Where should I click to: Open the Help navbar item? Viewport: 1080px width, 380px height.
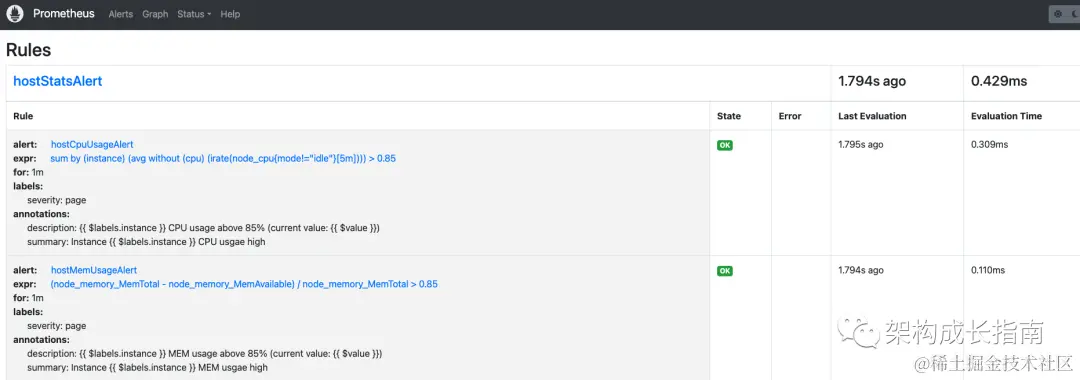(230, 14)
